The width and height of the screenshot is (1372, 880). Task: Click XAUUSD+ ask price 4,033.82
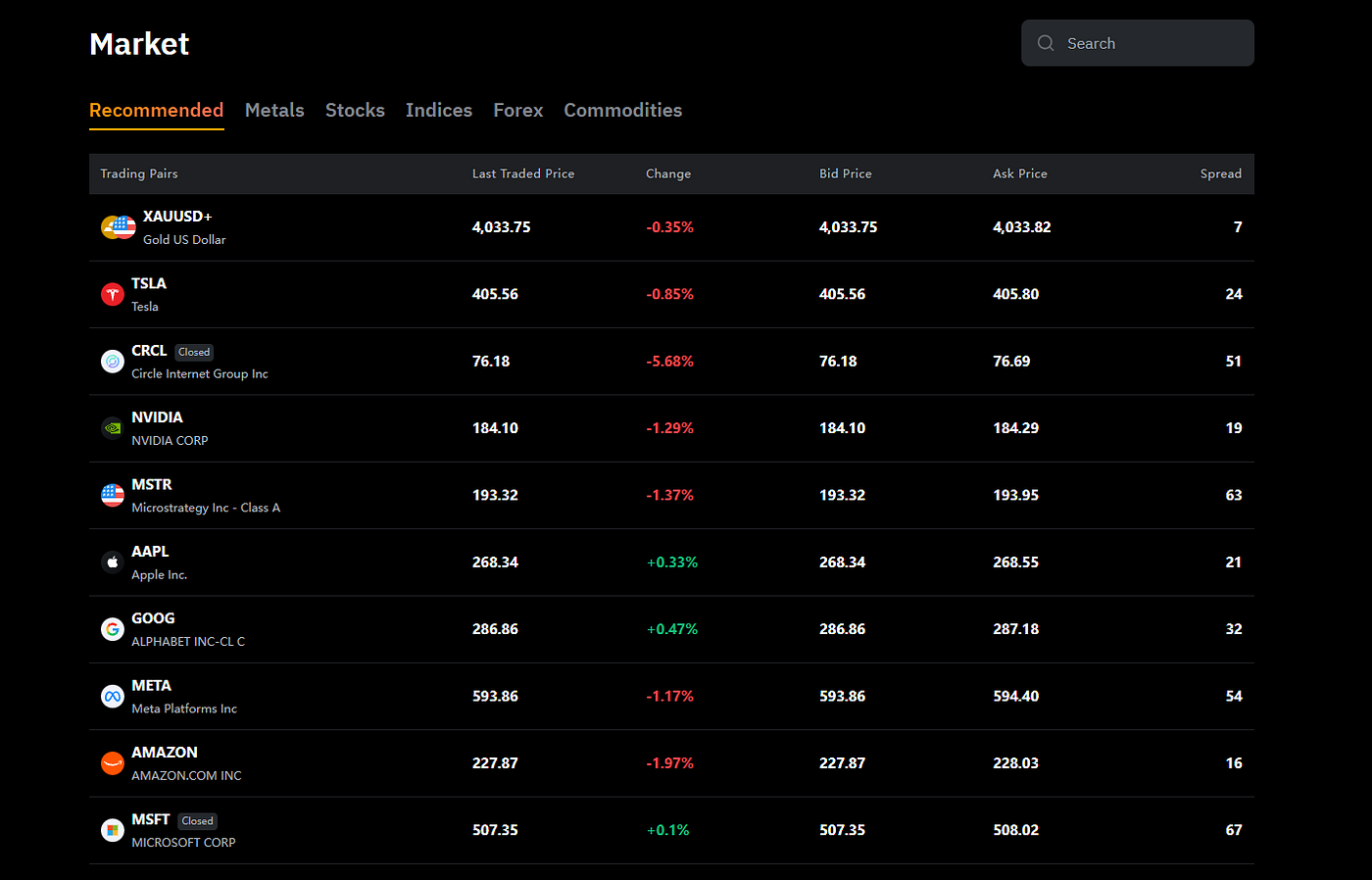(x=1022, y=227)
